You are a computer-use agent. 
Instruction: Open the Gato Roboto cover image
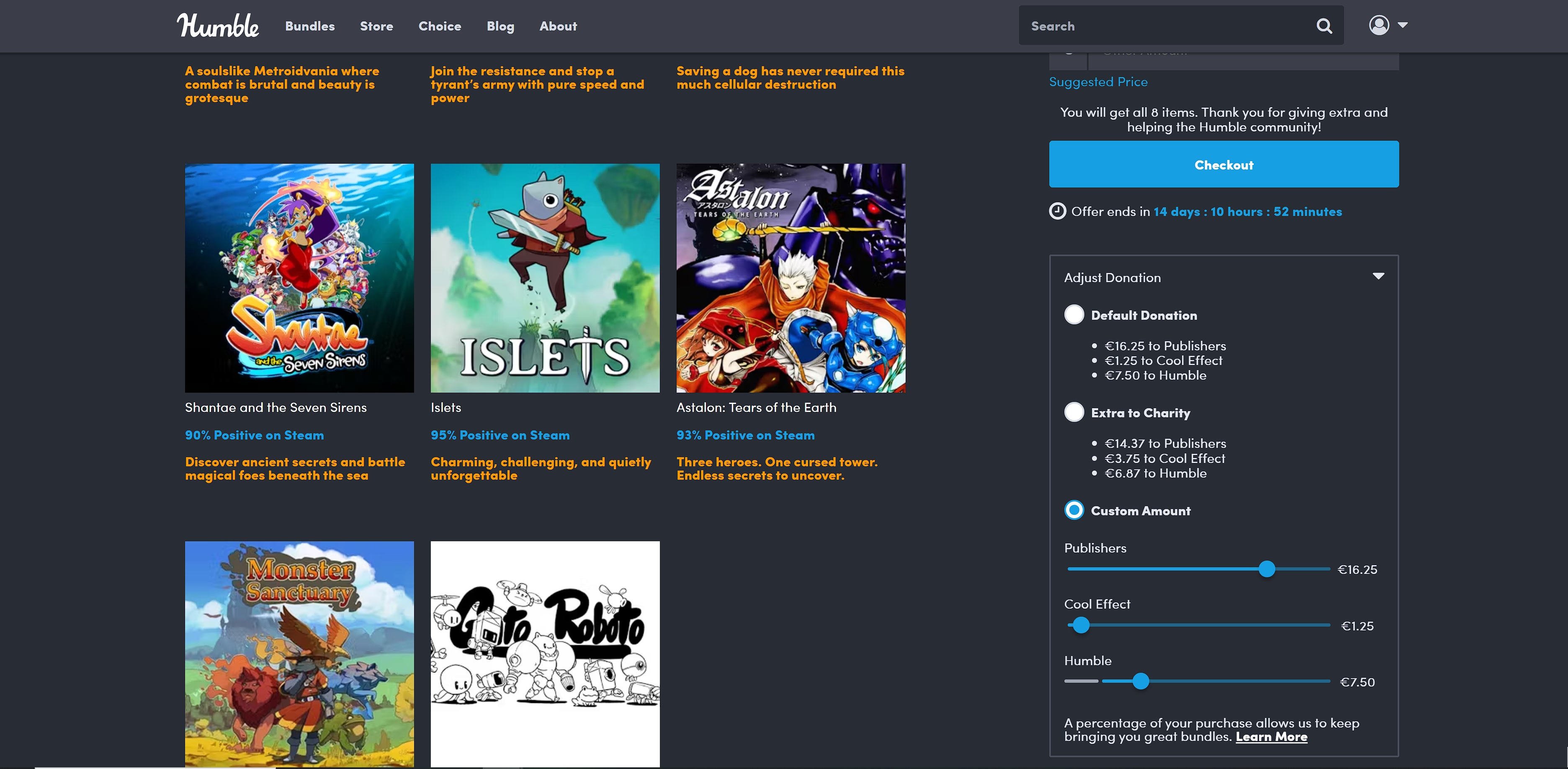pos(545,653)
